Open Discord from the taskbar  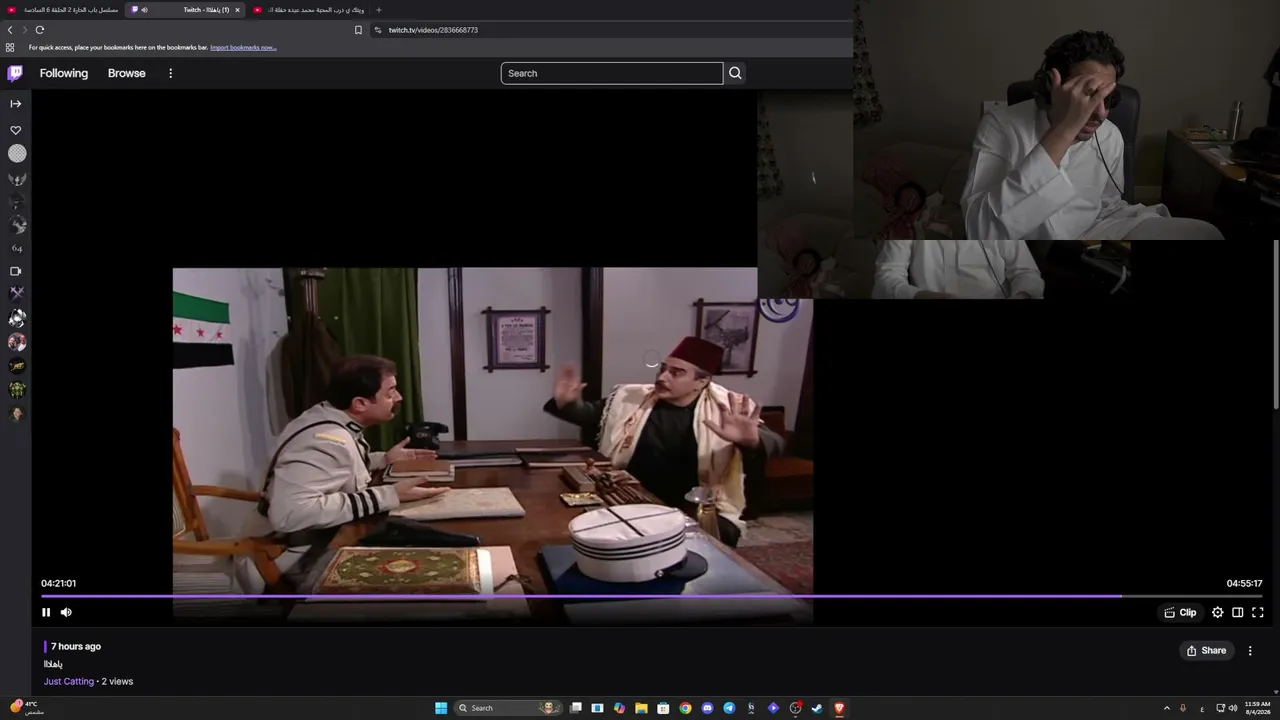click(707, 708)
